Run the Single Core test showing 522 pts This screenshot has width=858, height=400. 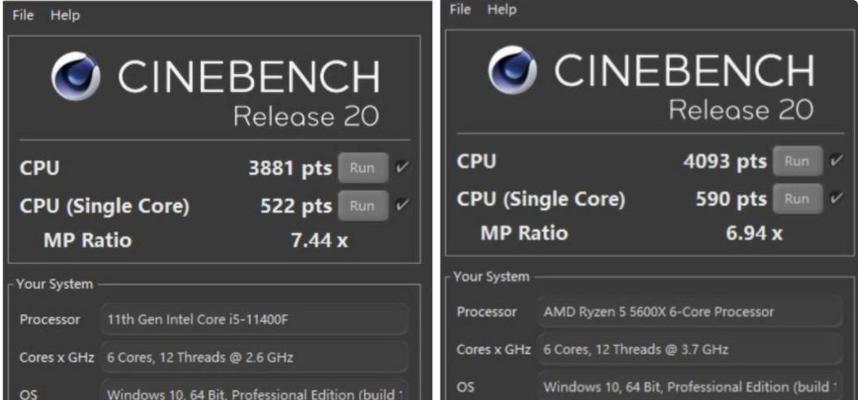coord(363,206)
